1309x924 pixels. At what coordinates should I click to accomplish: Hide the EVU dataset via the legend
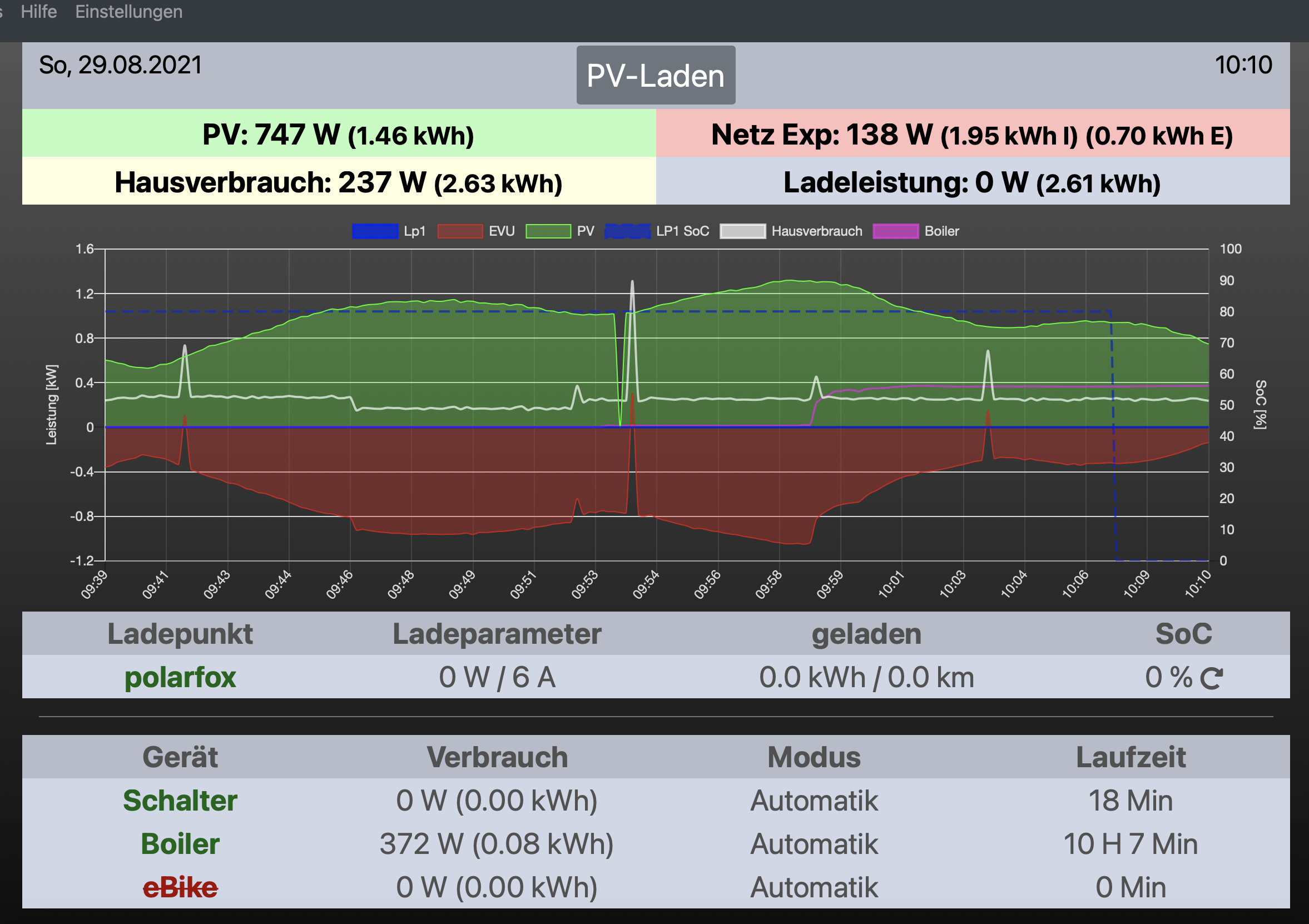point(459,231)
